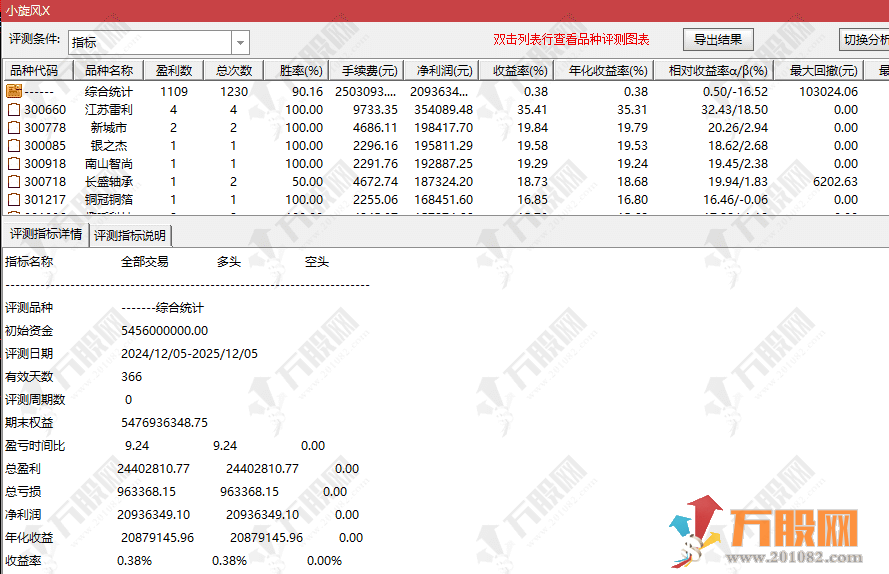The width and height of the screenshot is (889, 574).
Task: Click return rate value 35.41
Action: 532,109
